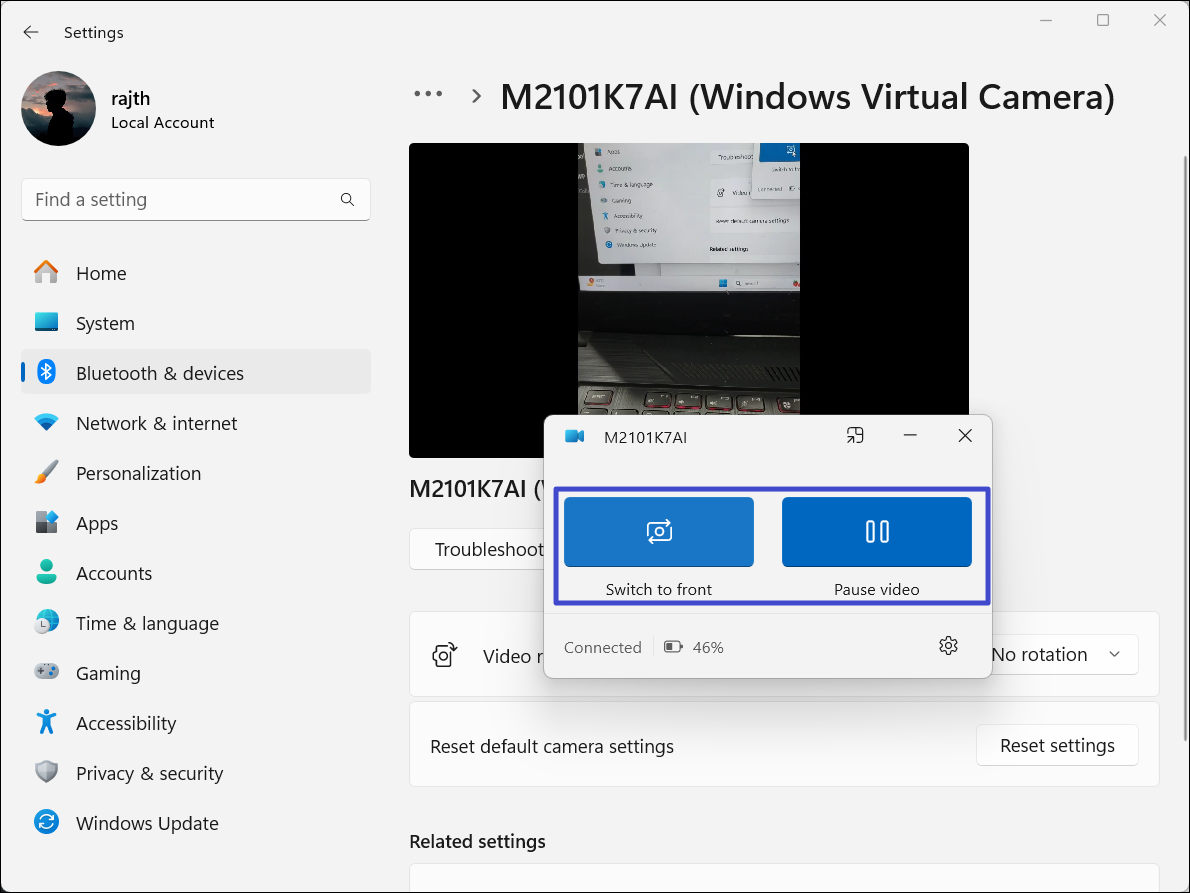
Task: Click the breadcrumb chevron arrow
Action: tap(477, 97)
